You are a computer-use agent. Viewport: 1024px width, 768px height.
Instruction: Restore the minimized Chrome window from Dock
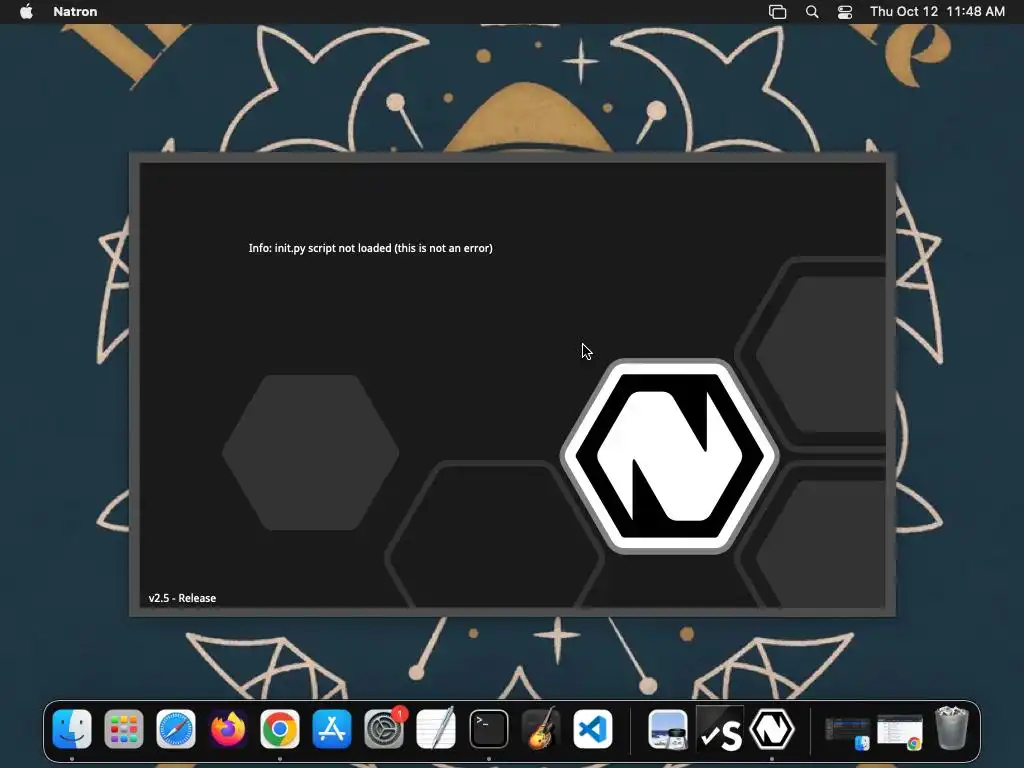coord(900,732)
